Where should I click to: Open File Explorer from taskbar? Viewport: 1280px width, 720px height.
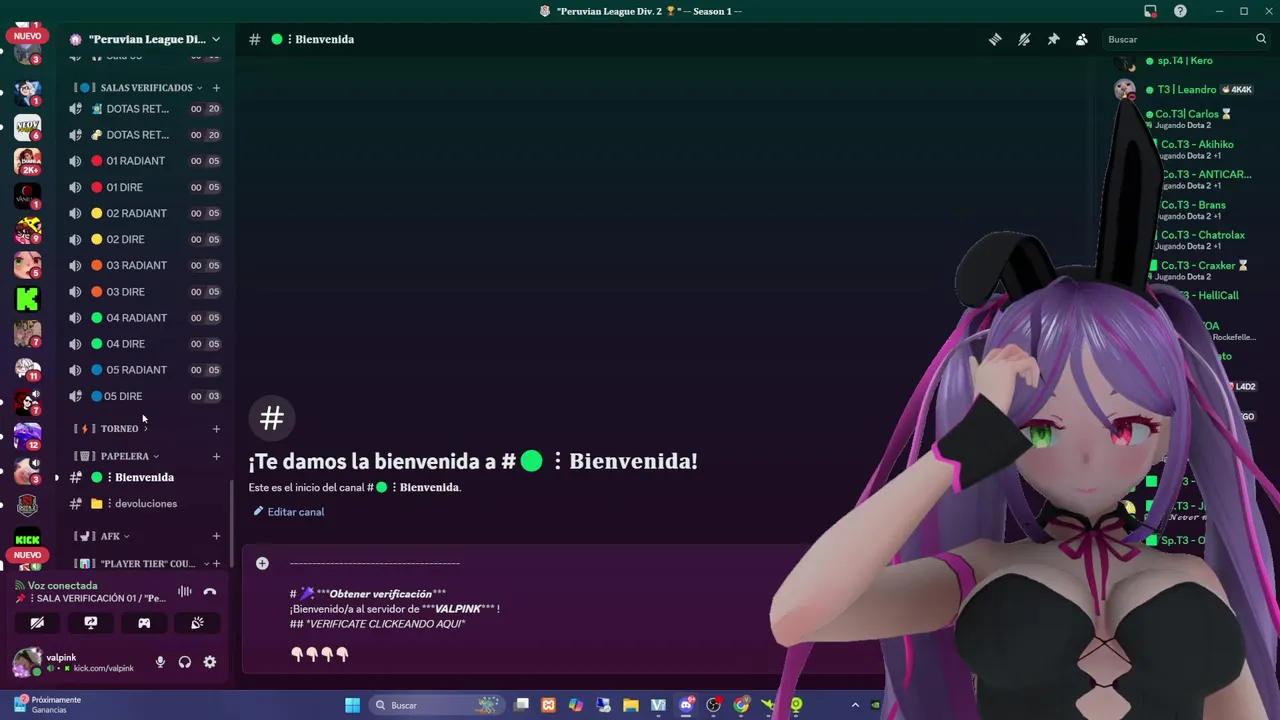click(x=631, y=705)
